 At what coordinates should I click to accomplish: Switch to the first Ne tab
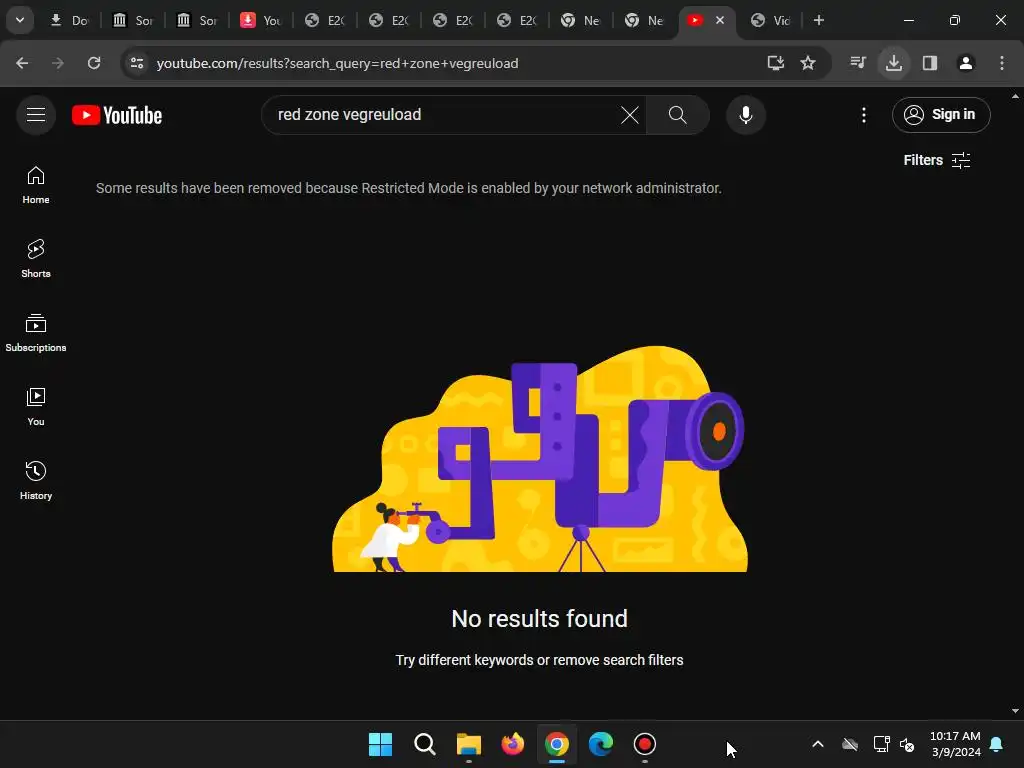point(581,20)
